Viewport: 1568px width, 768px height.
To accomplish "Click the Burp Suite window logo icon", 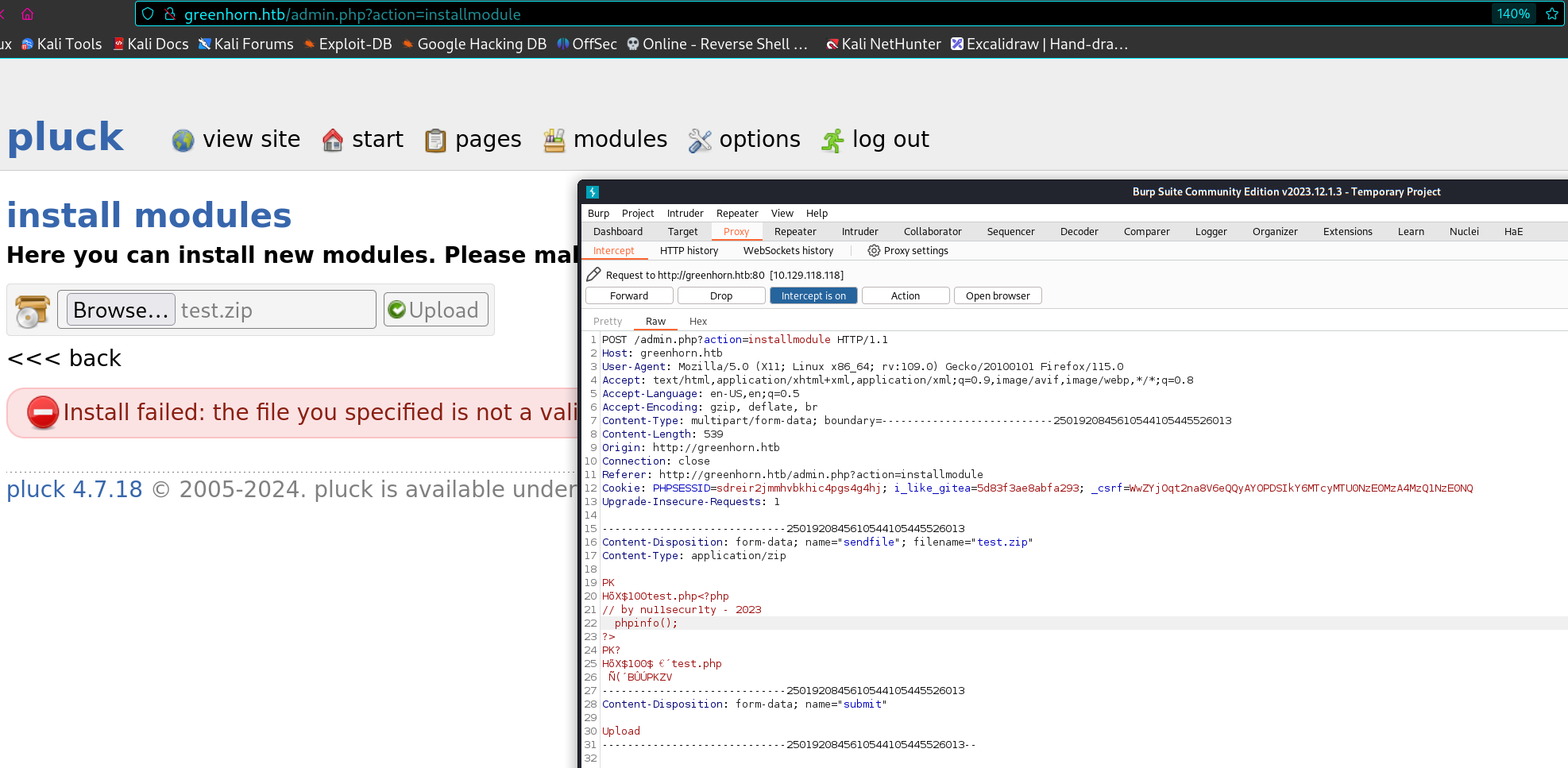I will 593,192.
